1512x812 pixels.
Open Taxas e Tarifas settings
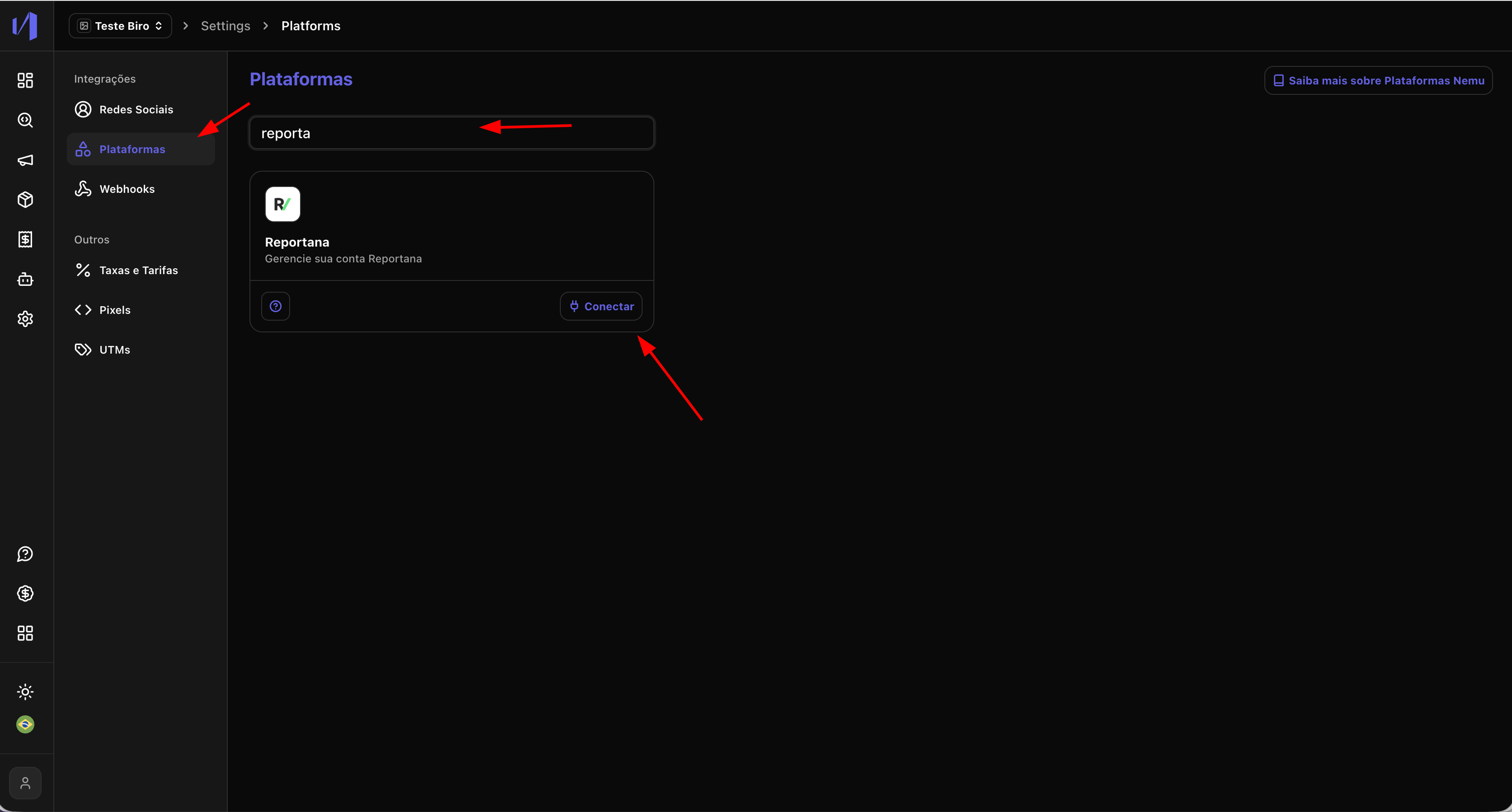click(x=138, y=271)
